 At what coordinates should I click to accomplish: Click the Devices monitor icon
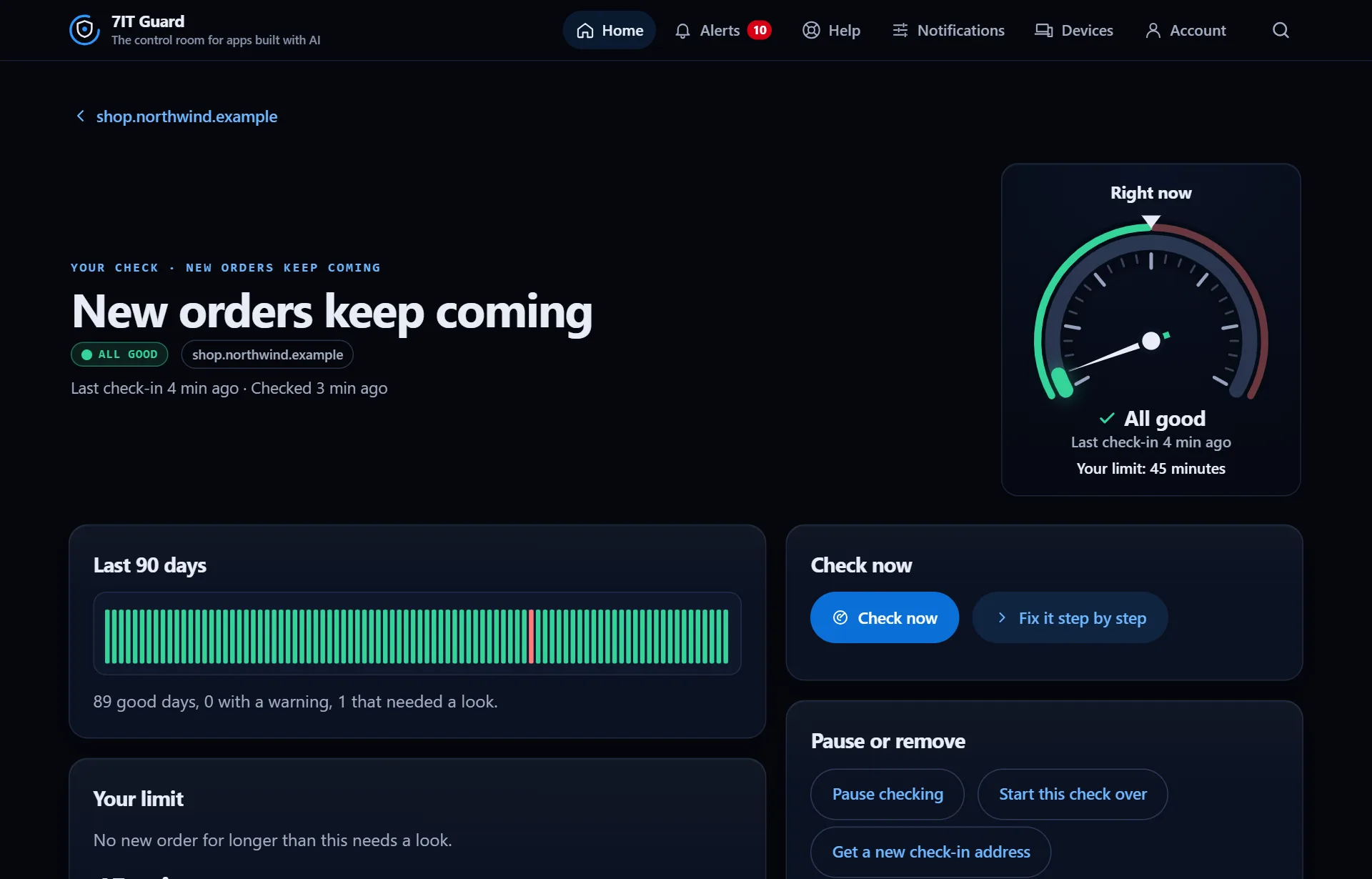point(1044,30)
